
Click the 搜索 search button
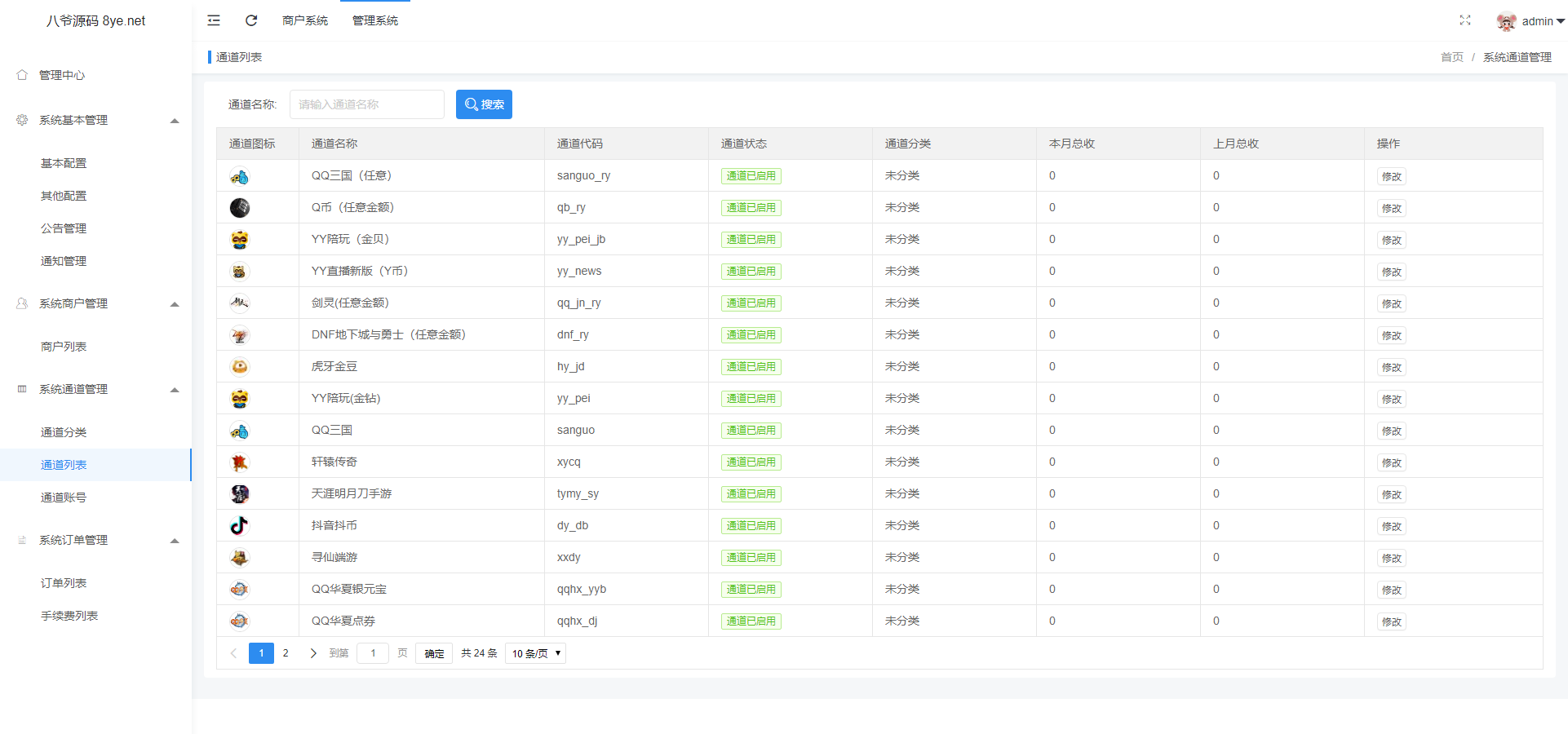pos(484,104)
